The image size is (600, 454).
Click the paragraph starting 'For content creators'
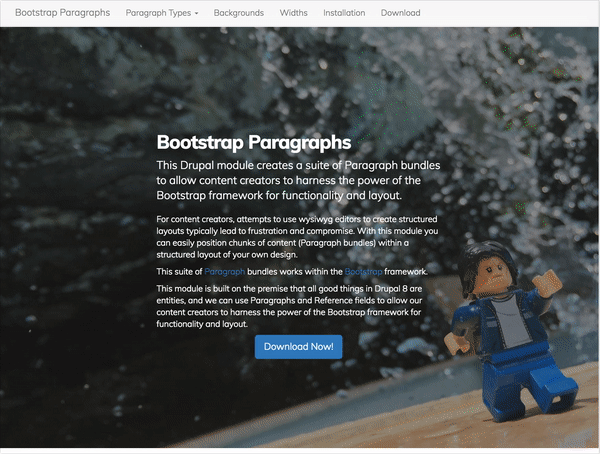coord(297,237)
